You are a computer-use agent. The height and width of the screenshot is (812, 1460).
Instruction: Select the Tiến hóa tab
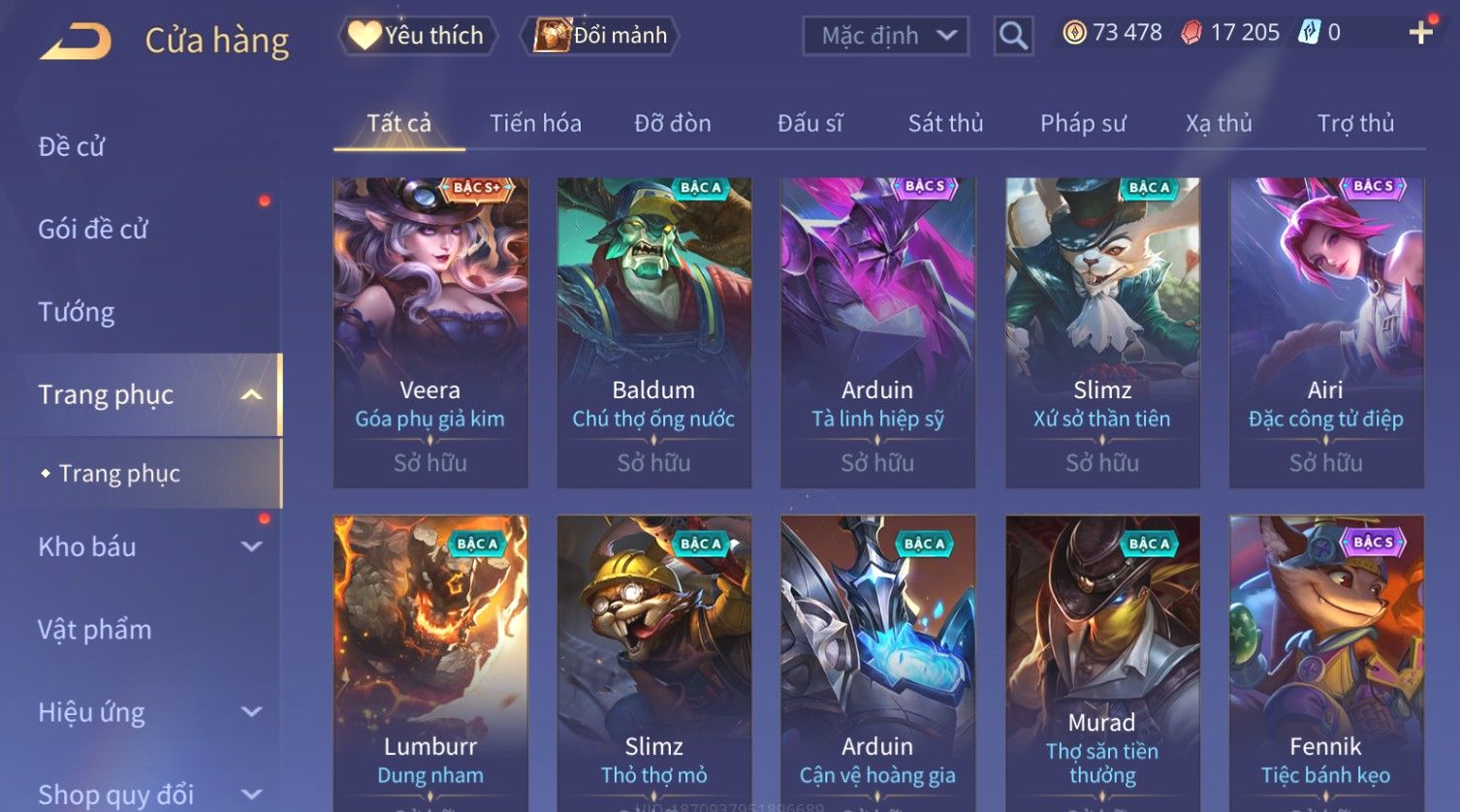(x=535, y=123)
